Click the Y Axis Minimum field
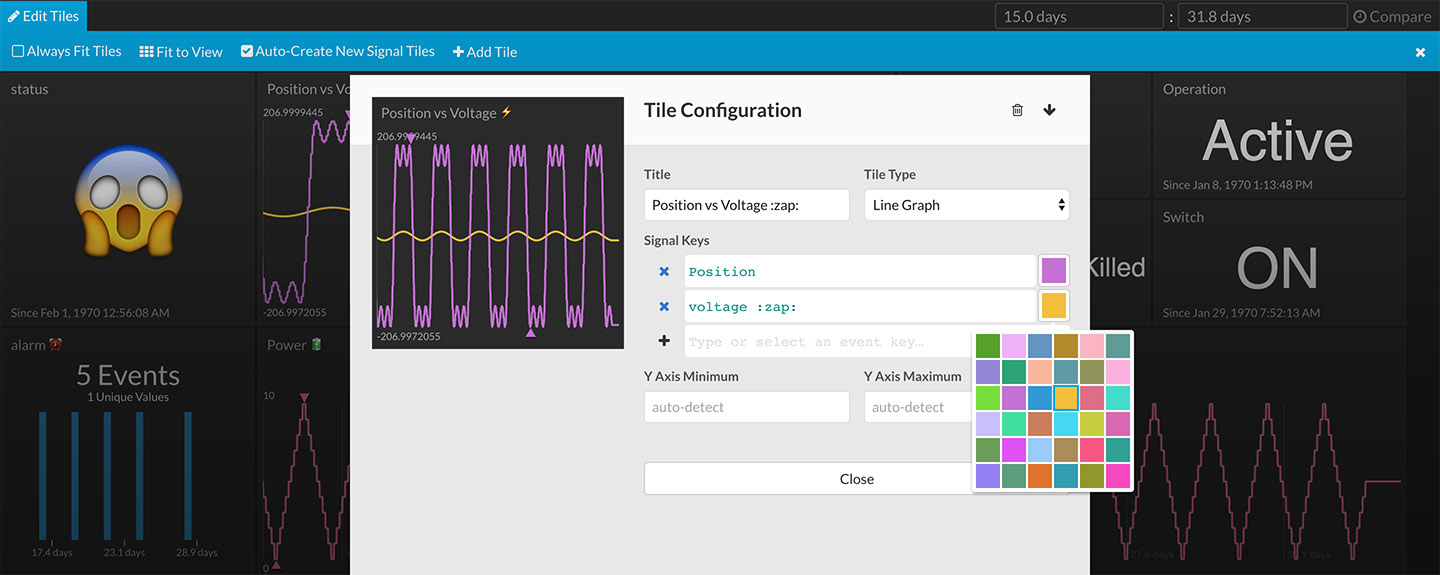The width and height of the screenshot is (1440, 575). pyautogui.click(x=746, y=407)
